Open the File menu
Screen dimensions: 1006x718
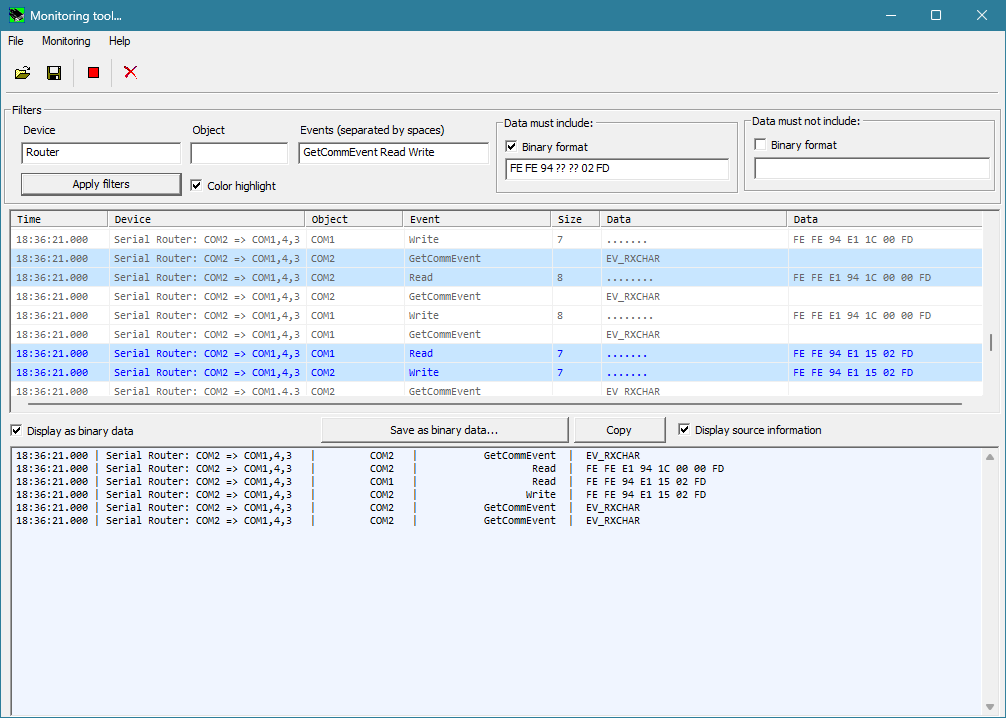15,41
